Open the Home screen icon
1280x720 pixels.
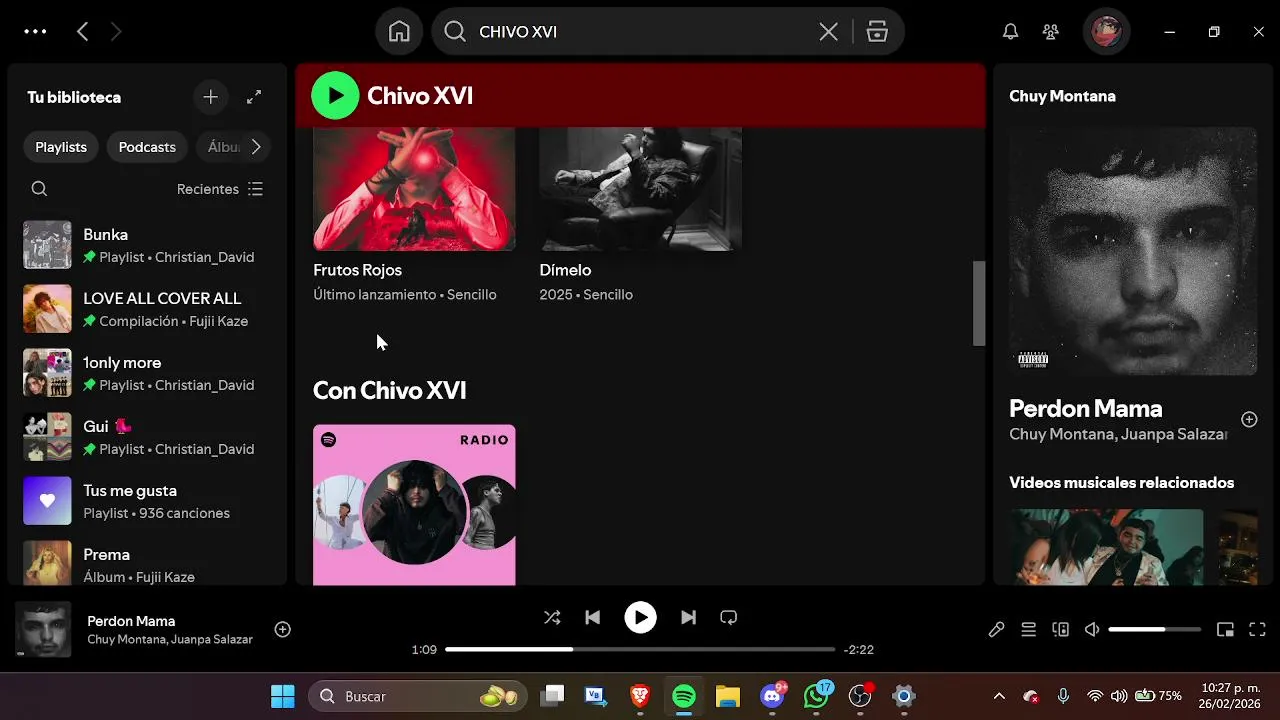(399, 32)
